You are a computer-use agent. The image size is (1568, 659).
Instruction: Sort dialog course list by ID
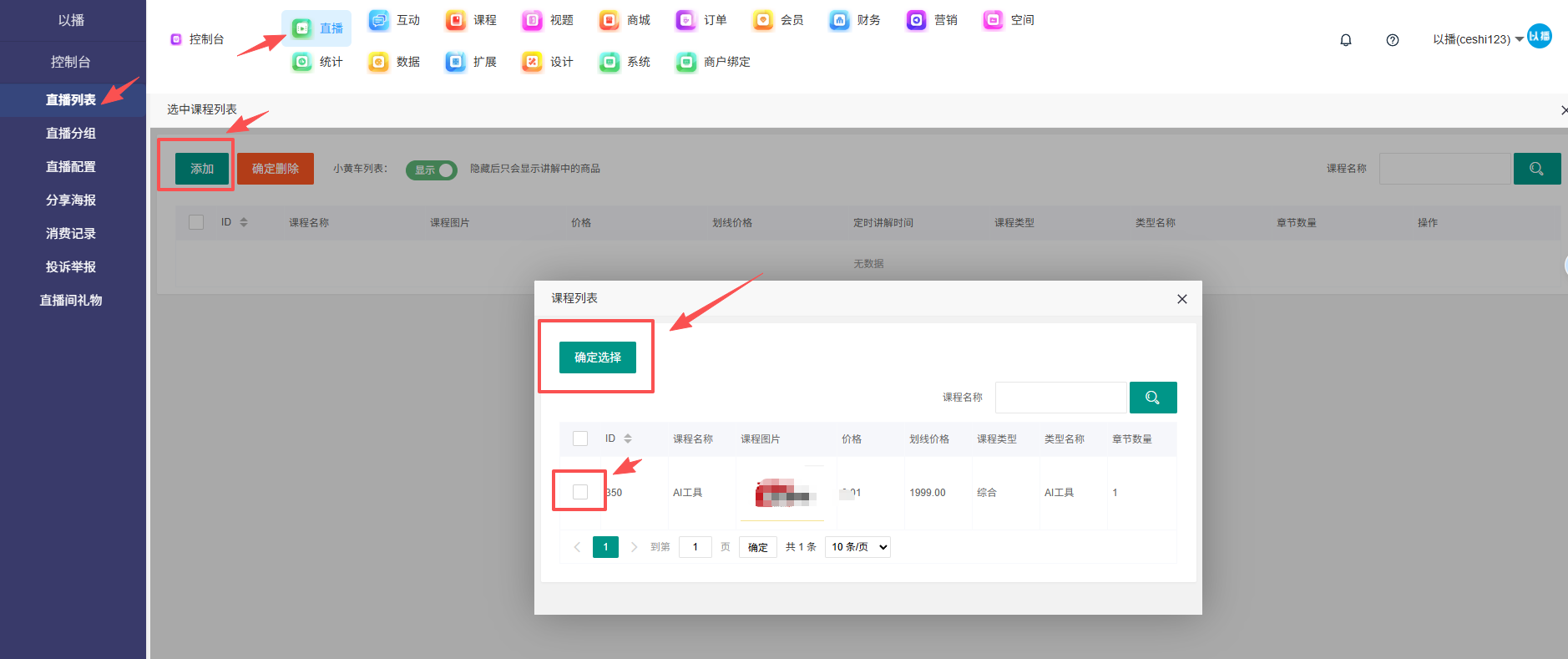(628, 438)
